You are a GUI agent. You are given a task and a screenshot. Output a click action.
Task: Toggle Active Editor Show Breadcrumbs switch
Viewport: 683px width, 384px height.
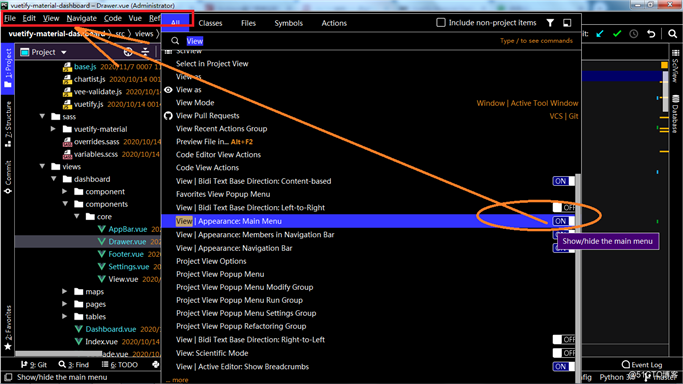[563, 367]
